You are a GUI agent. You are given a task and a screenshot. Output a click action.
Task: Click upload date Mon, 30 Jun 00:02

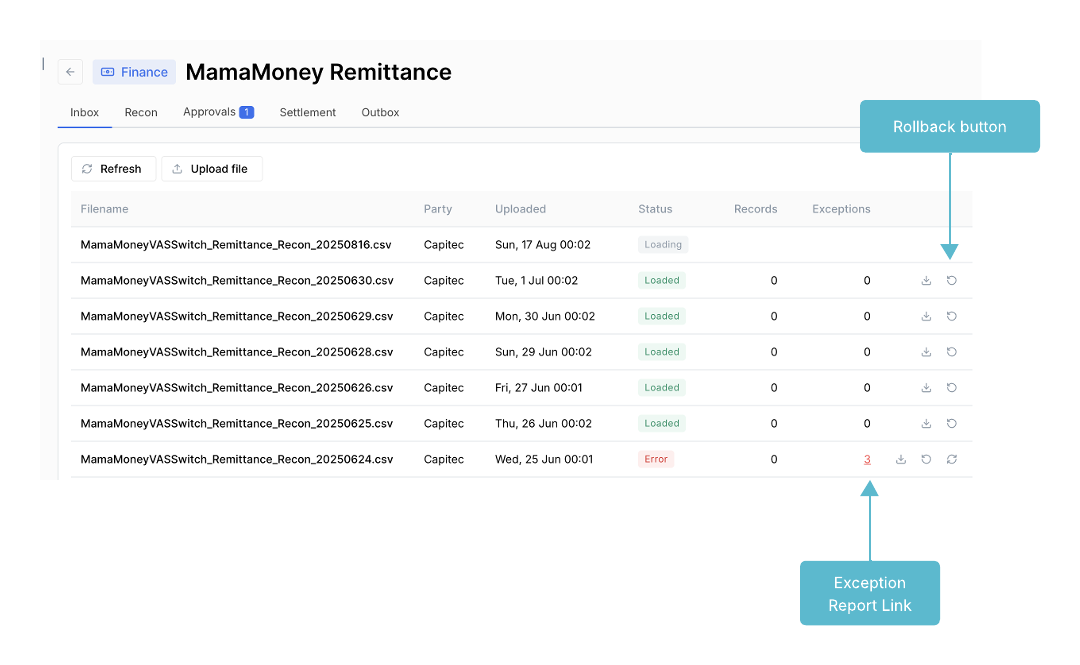pos(545,316)
